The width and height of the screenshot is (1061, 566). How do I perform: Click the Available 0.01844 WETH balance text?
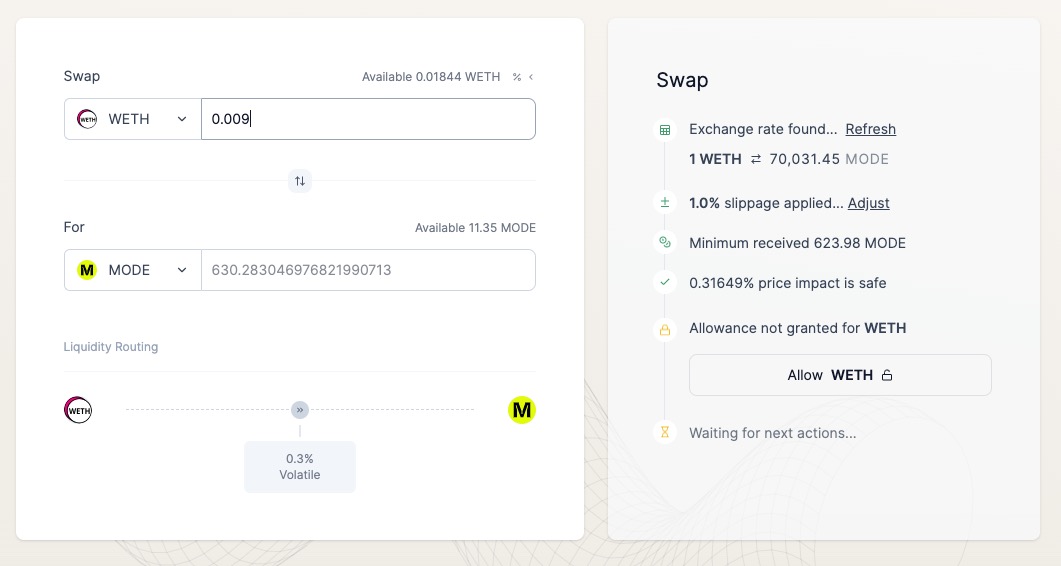click(431, 77)
